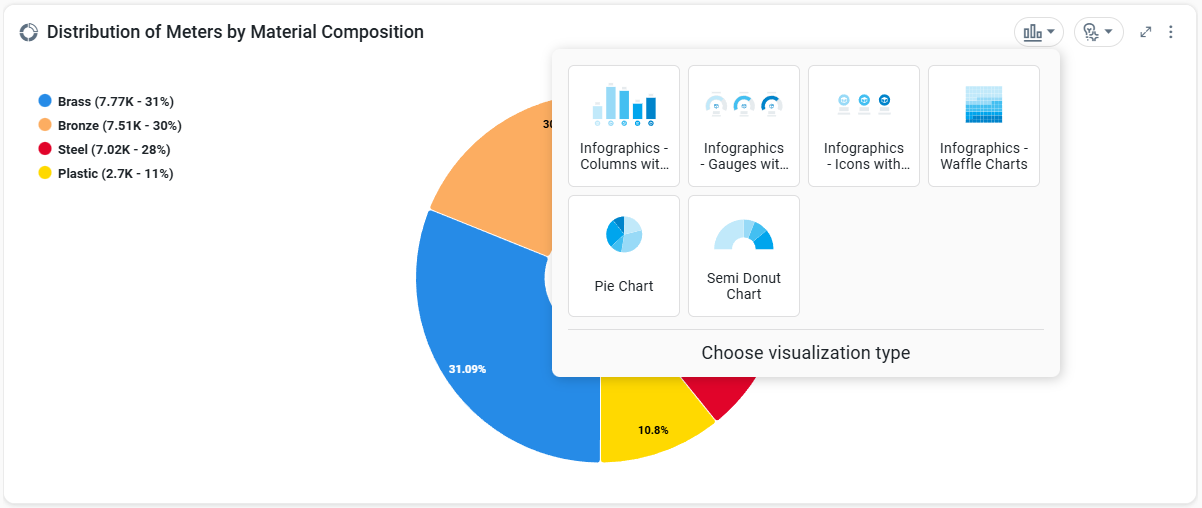
Task: Open the insights lightbulb dropdown
Action: [x=1098, y=32]
